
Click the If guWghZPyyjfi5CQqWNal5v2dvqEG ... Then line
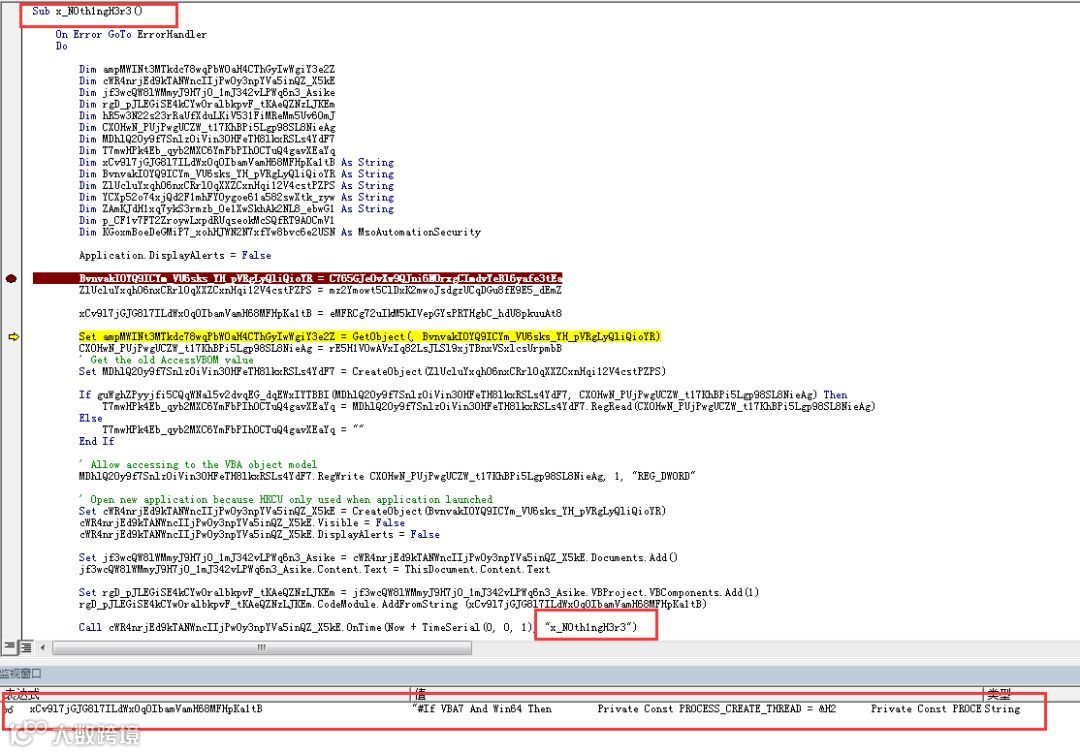click(x=463, y=395)
